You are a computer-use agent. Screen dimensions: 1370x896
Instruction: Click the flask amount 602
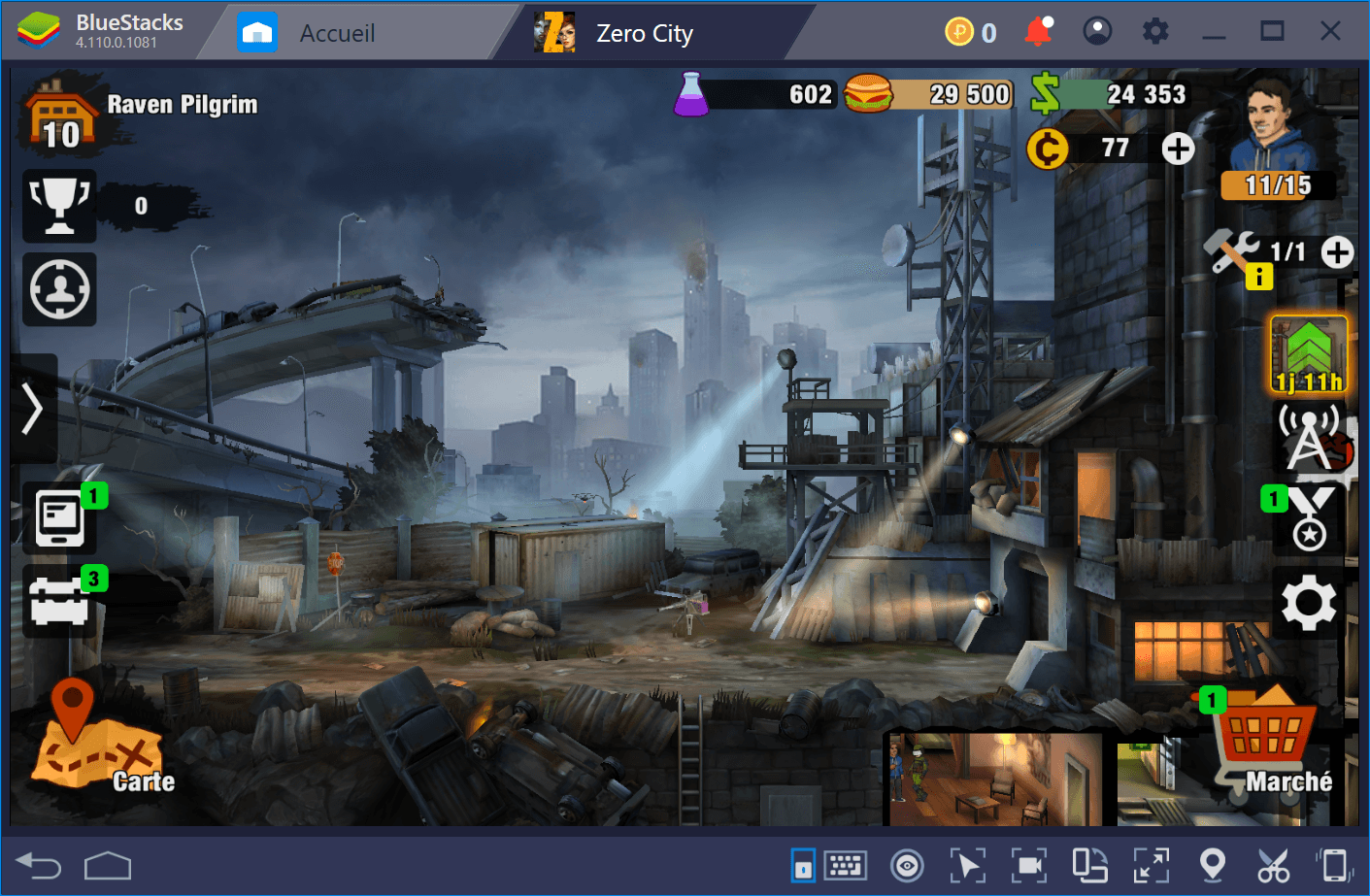pyautogui.click(x=811, y=94)
